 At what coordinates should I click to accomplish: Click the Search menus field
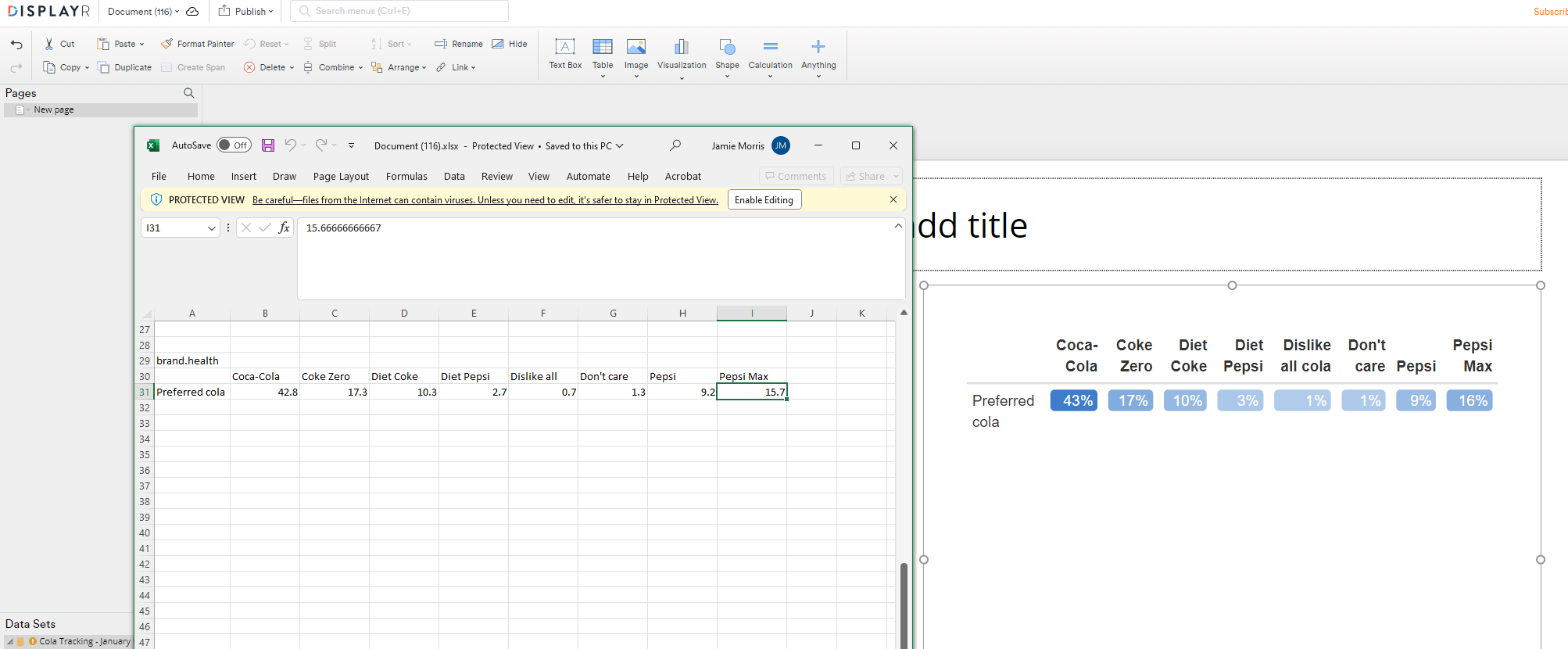pos(399,11)
